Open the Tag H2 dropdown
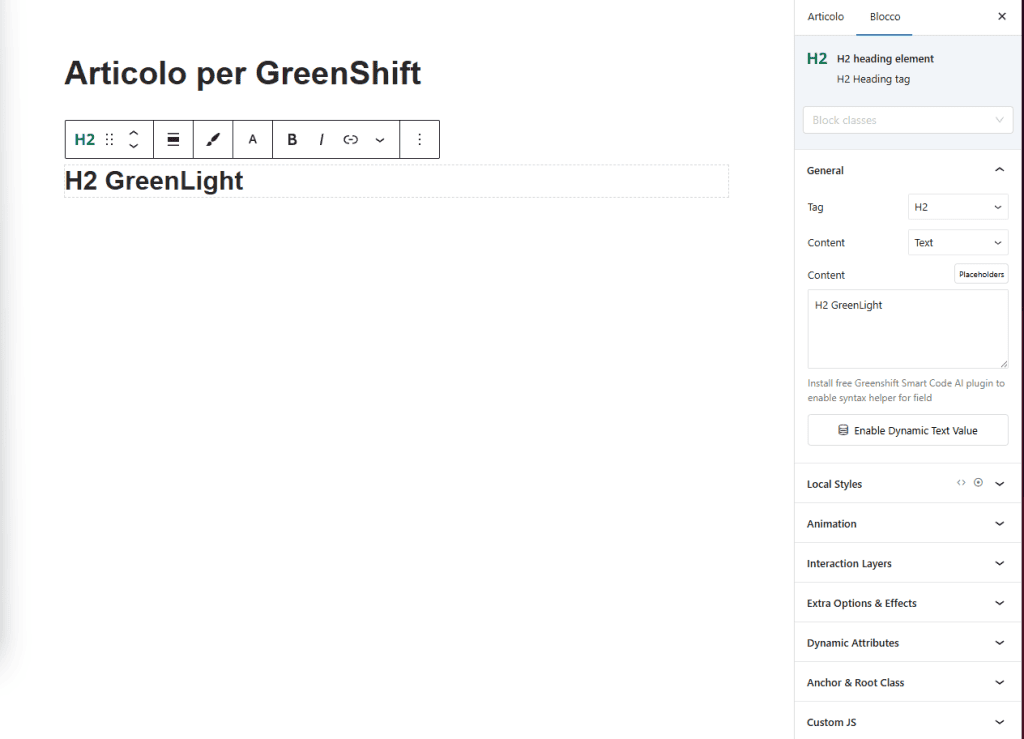Image resolution: width=1024 pixels, height=739 pixels. (x=958, y=207)
